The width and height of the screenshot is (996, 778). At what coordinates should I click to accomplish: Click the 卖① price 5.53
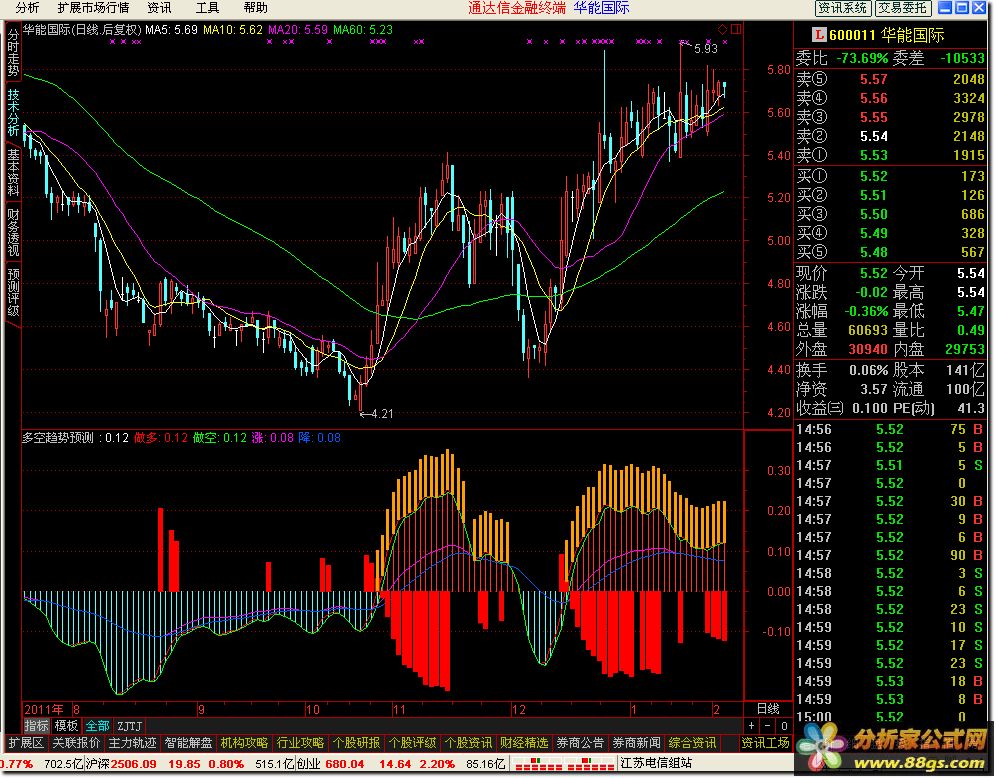[x=873, y=155]
